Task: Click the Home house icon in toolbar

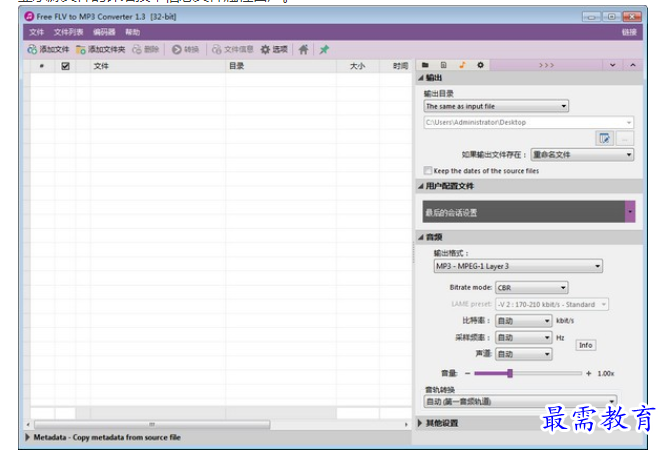Action: [303, 50]
